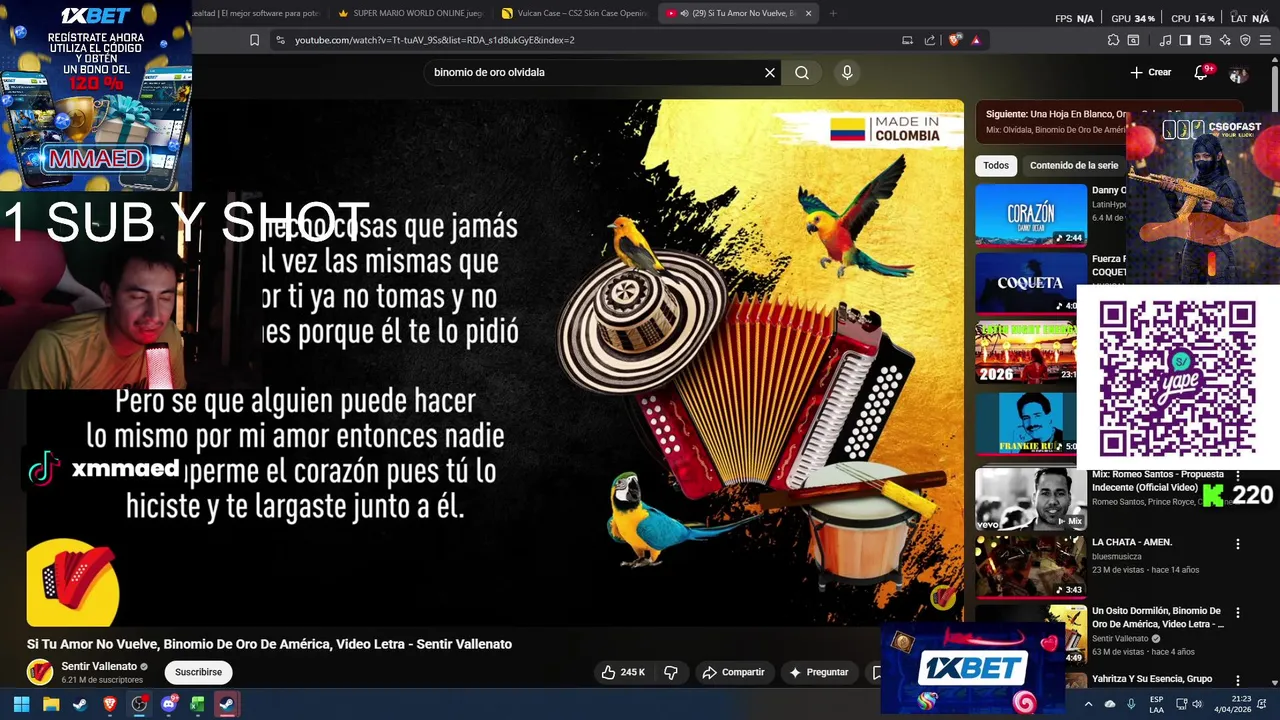The width and height of the screenshot is (1280, 720).
Task: Open the ESP LAA language switcher
Action: pos(1157,704)
